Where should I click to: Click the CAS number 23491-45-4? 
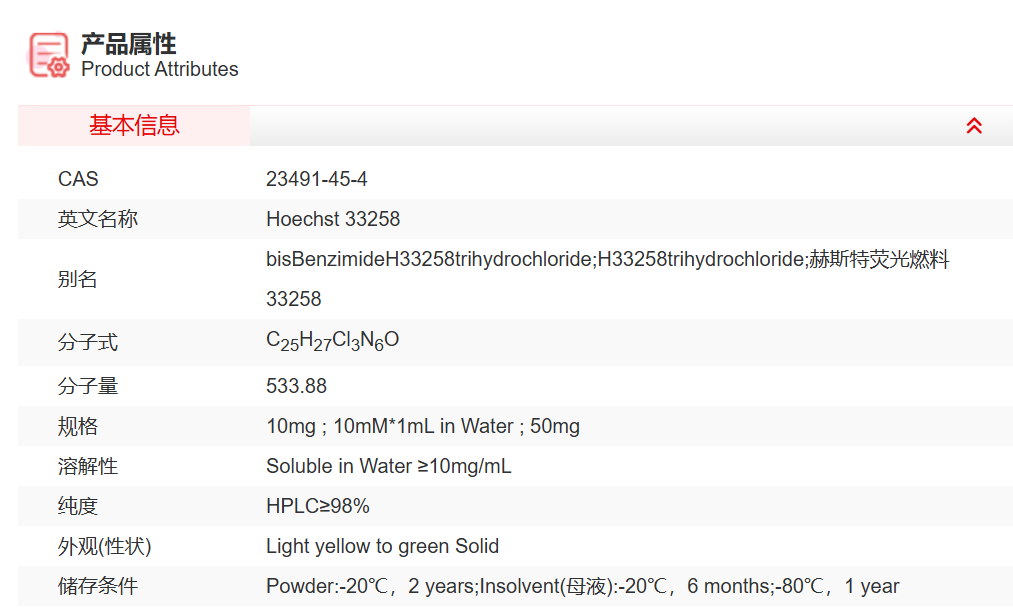click(317, 179)
